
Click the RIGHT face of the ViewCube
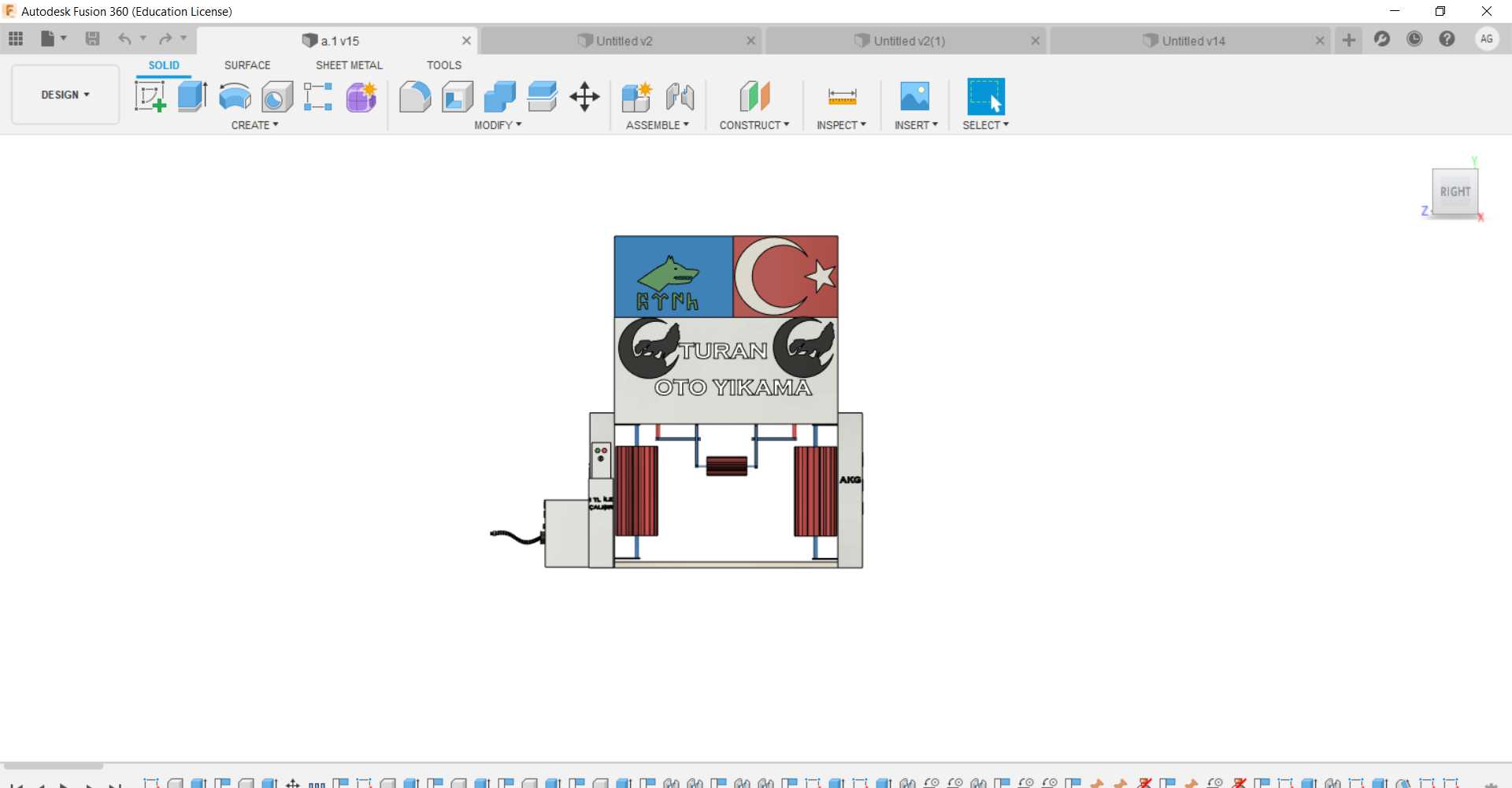1455,191
